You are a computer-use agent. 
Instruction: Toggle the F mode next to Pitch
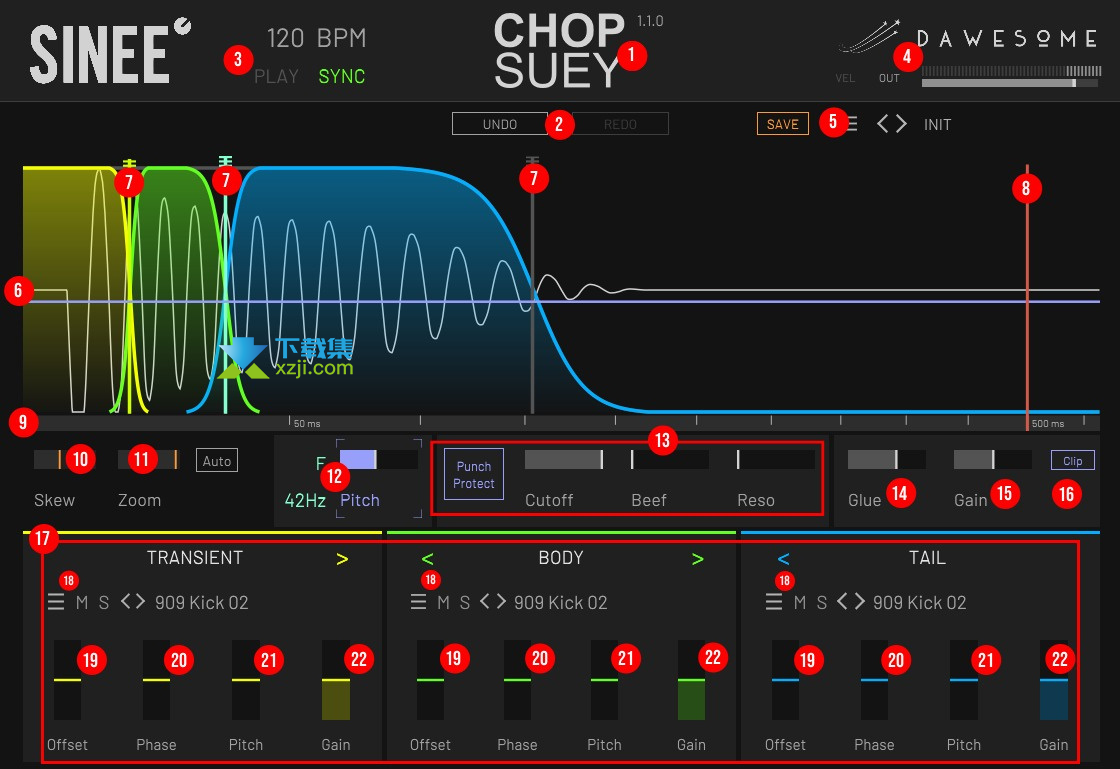coord(321,463)
